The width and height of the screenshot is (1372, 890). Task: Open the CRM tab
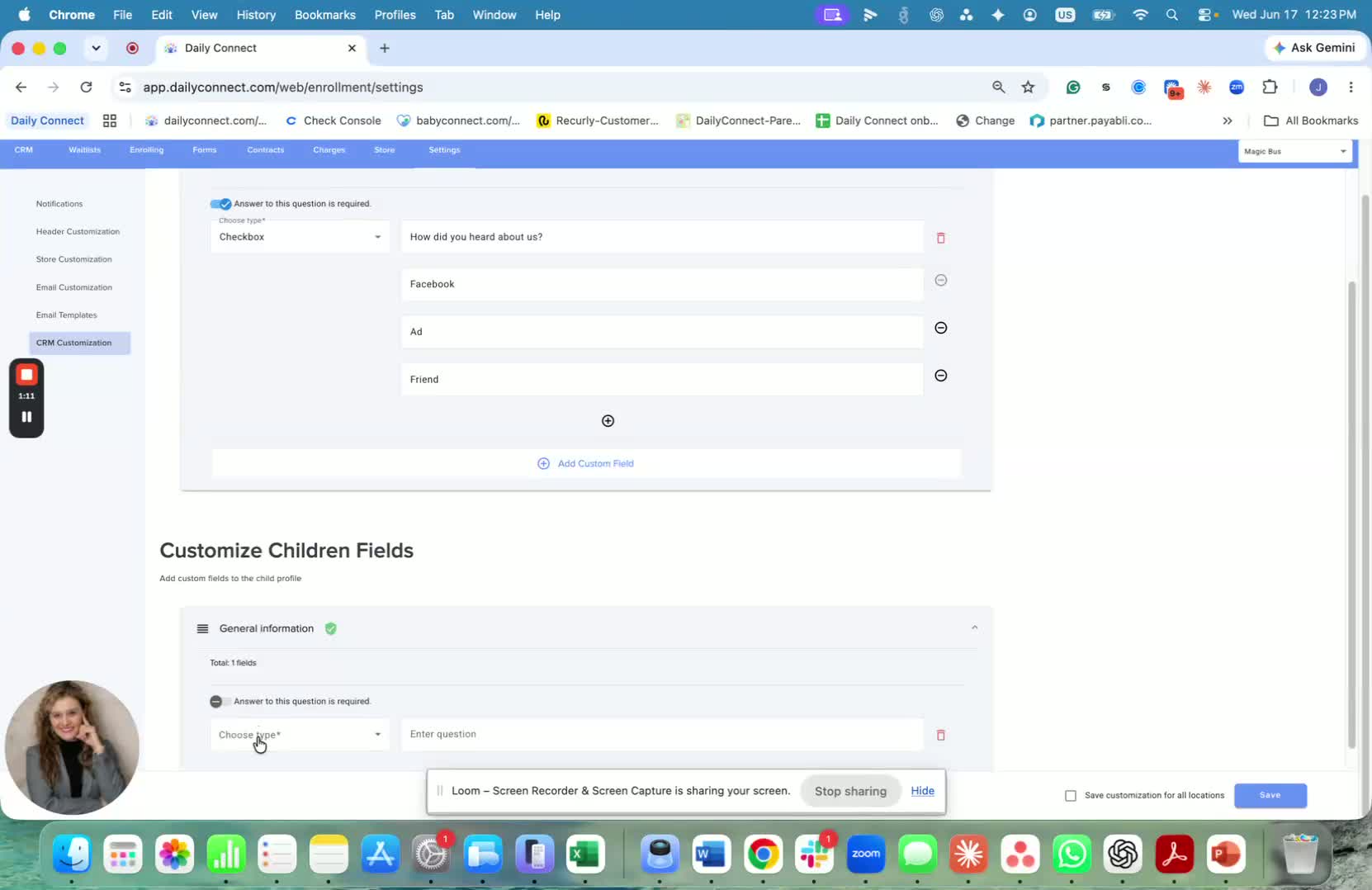24,149
